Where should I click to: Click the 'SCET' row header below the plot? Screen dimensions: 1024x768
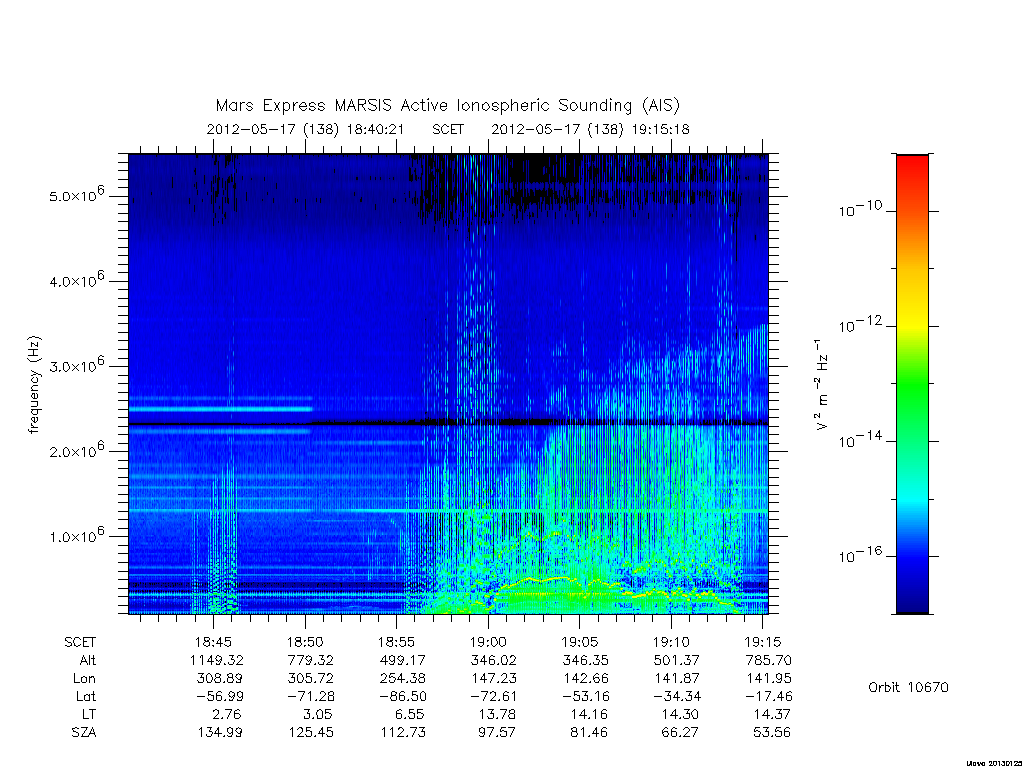click(80, 642)
